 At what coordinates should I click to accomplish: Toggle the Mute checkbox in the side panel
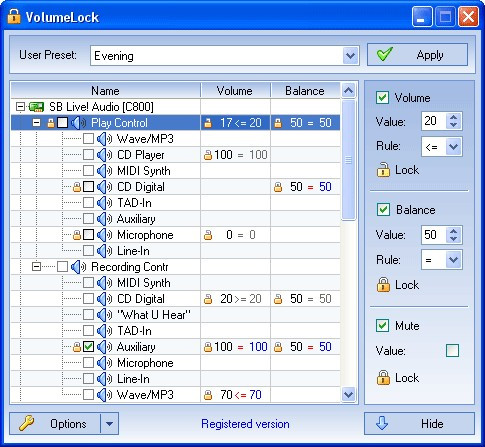[382, 325]
